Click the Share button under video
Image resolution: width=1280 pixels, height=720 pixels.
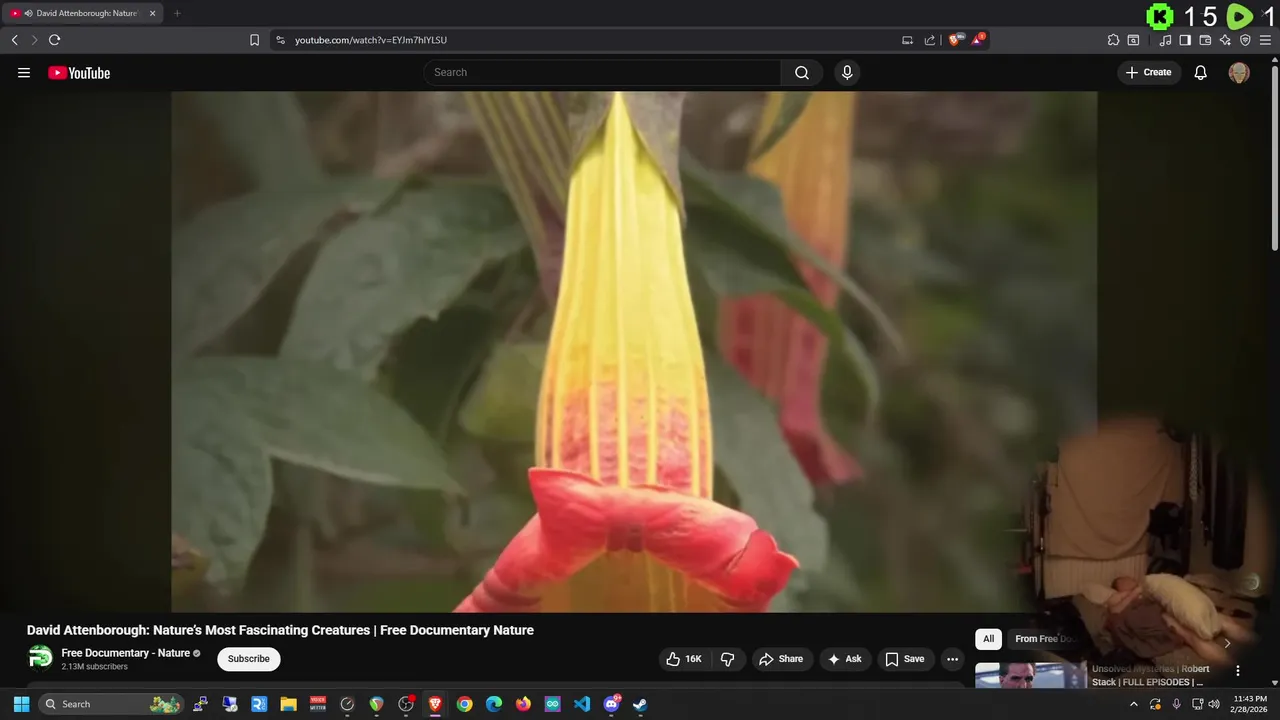(x=781, y=659)
